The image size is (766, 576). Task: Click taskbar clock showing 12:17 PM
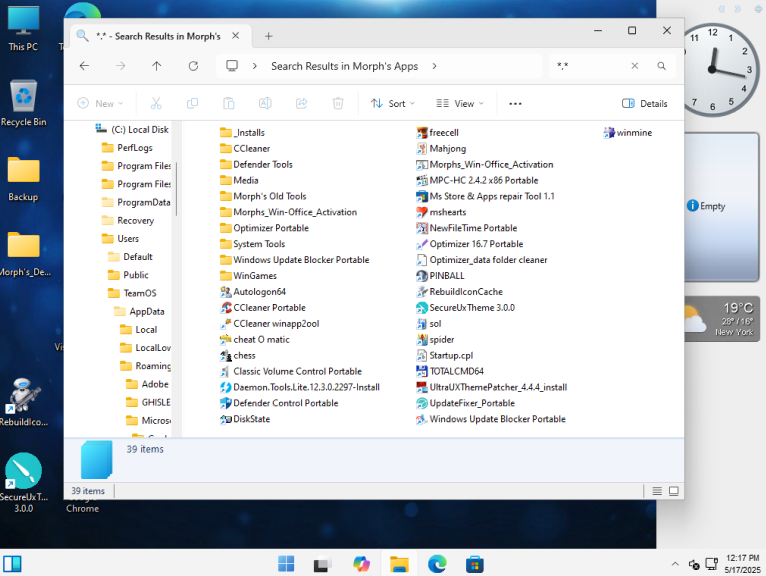click(x=742, y=564)
